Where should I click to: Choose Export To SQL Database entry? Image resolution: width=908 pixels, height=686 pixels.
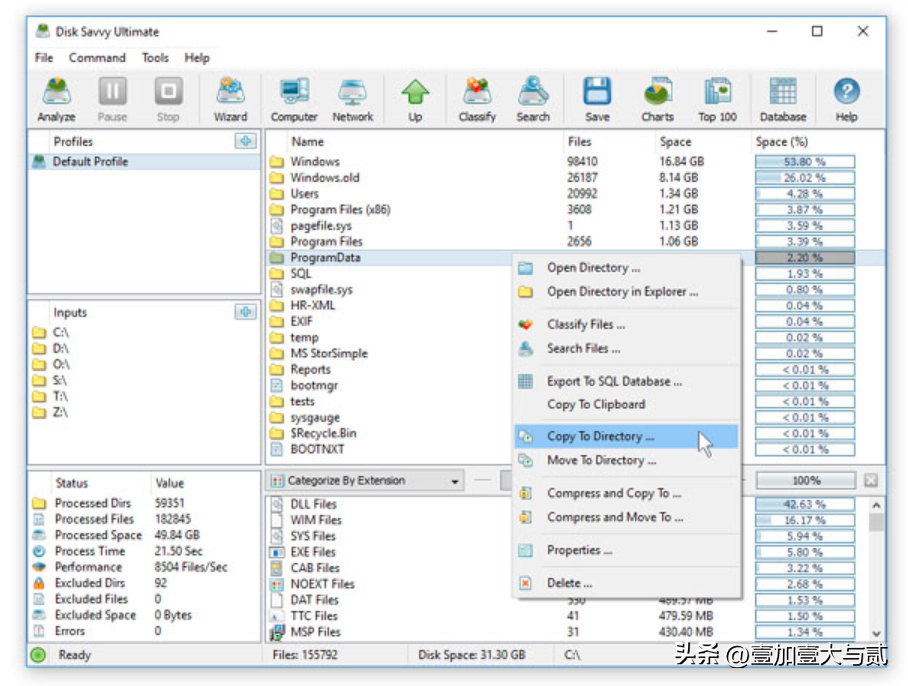tap(627, 381)
